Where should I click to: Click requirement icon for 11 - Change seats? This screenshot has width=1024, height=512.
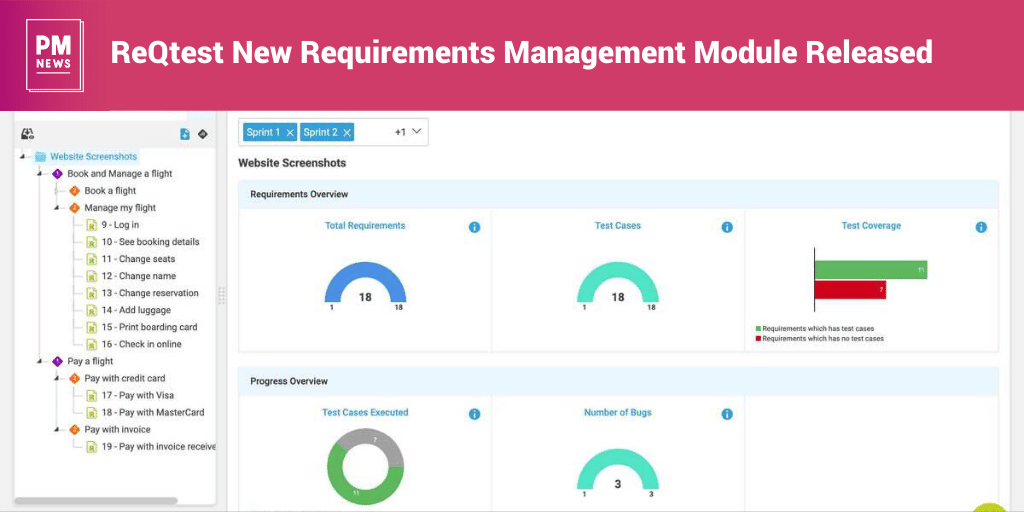pos(91,259)
